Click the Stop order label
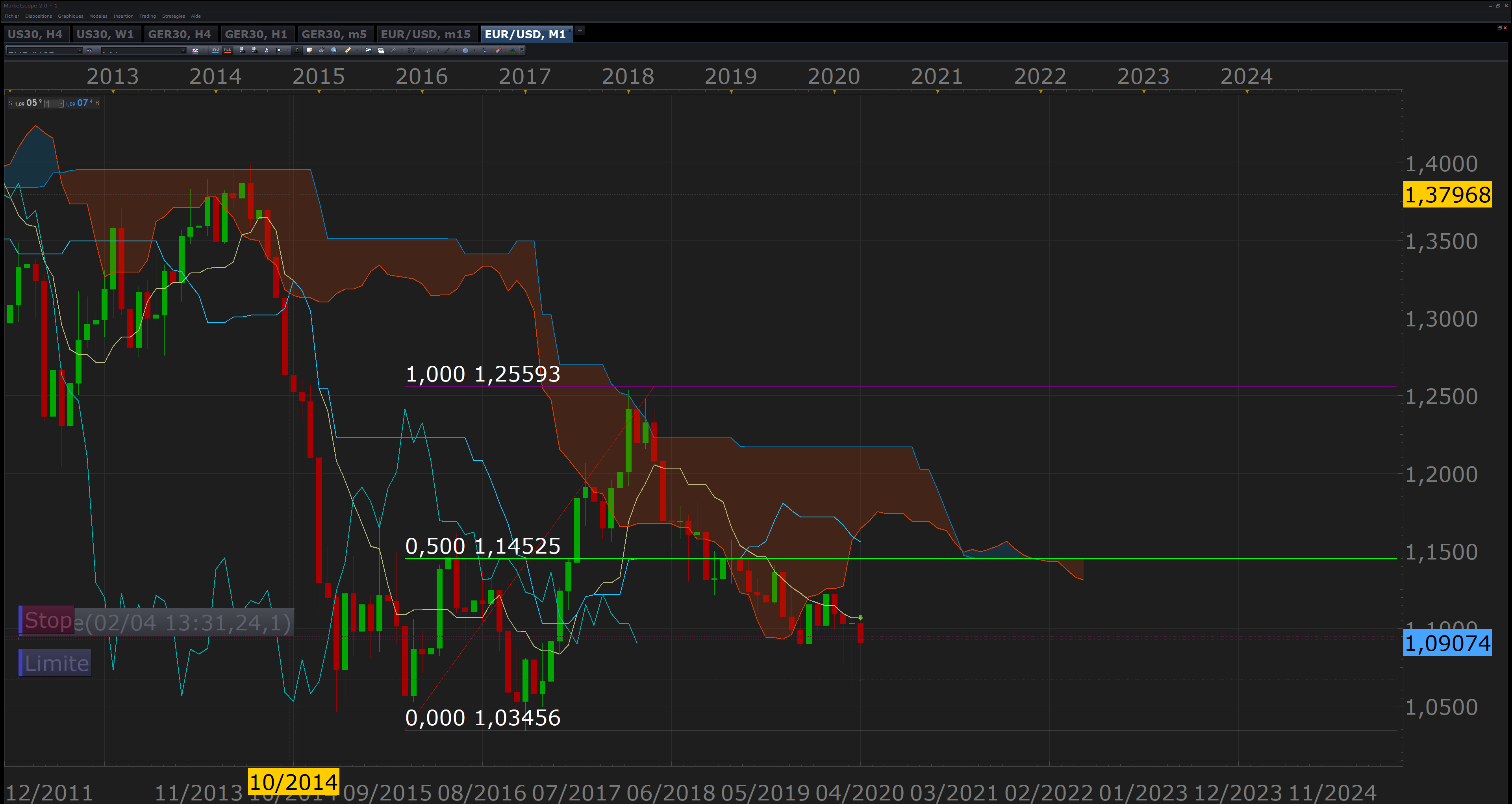 [x=48, y=620]
